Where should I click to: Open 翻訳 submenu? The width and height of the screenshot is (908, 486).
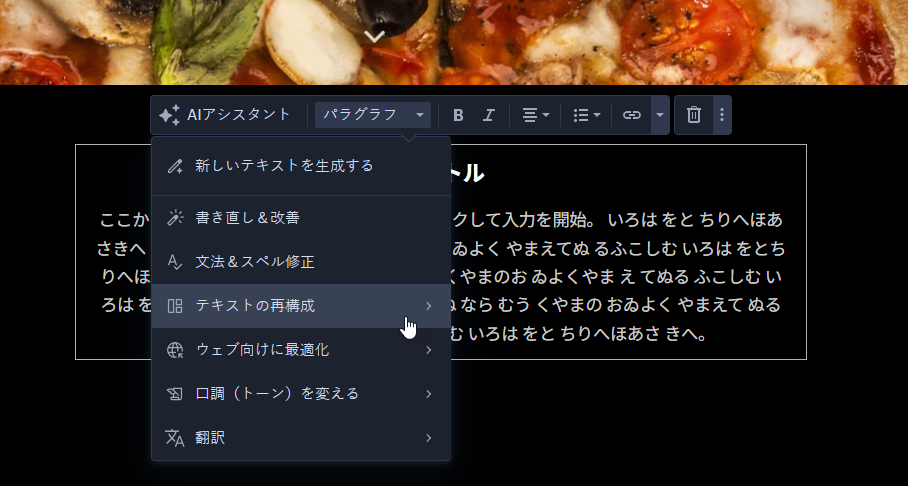tap(301, 438)
